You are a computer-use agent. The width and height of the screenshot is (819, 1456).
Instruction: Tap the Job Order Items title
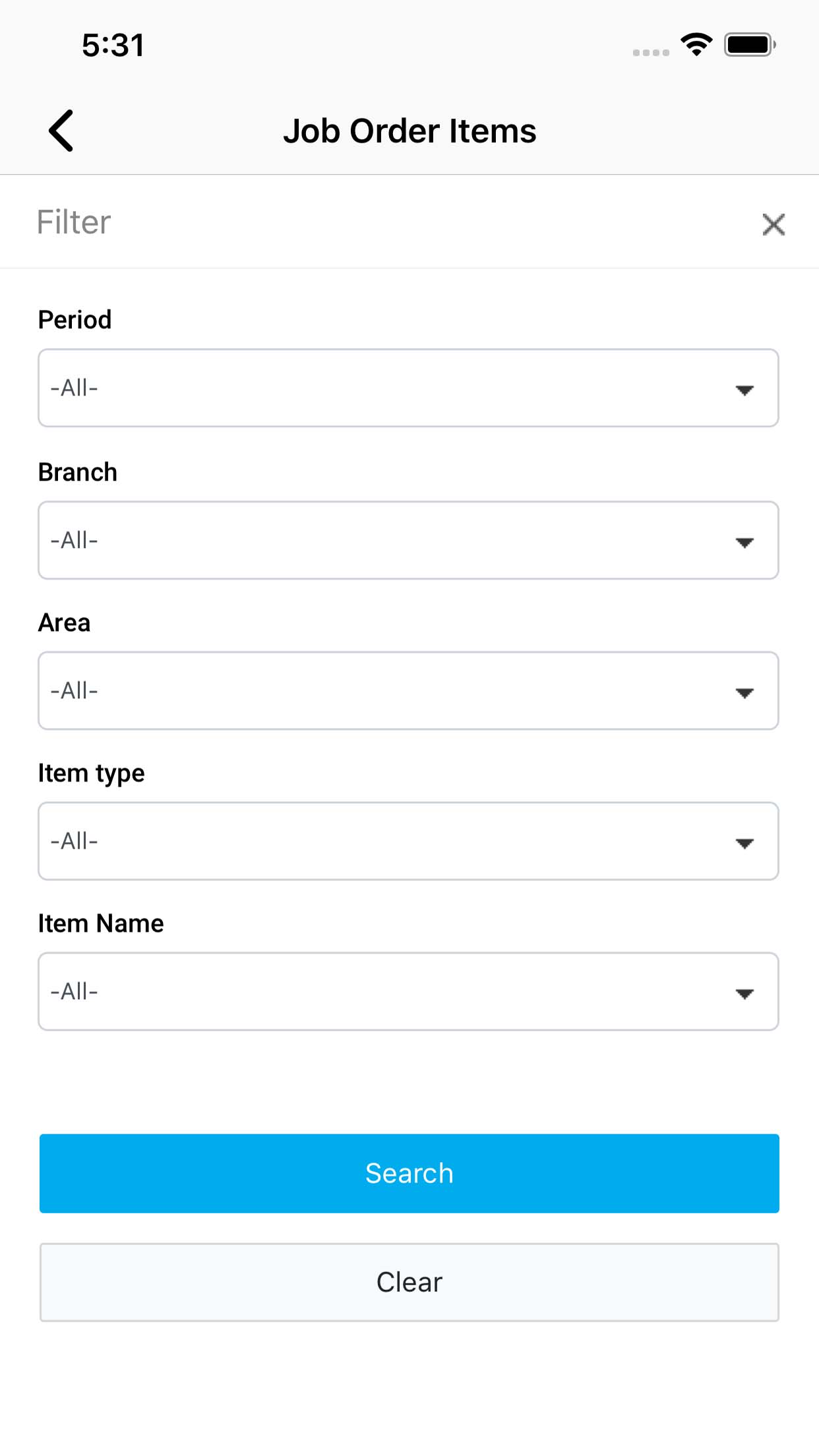[x=409, y=131]
